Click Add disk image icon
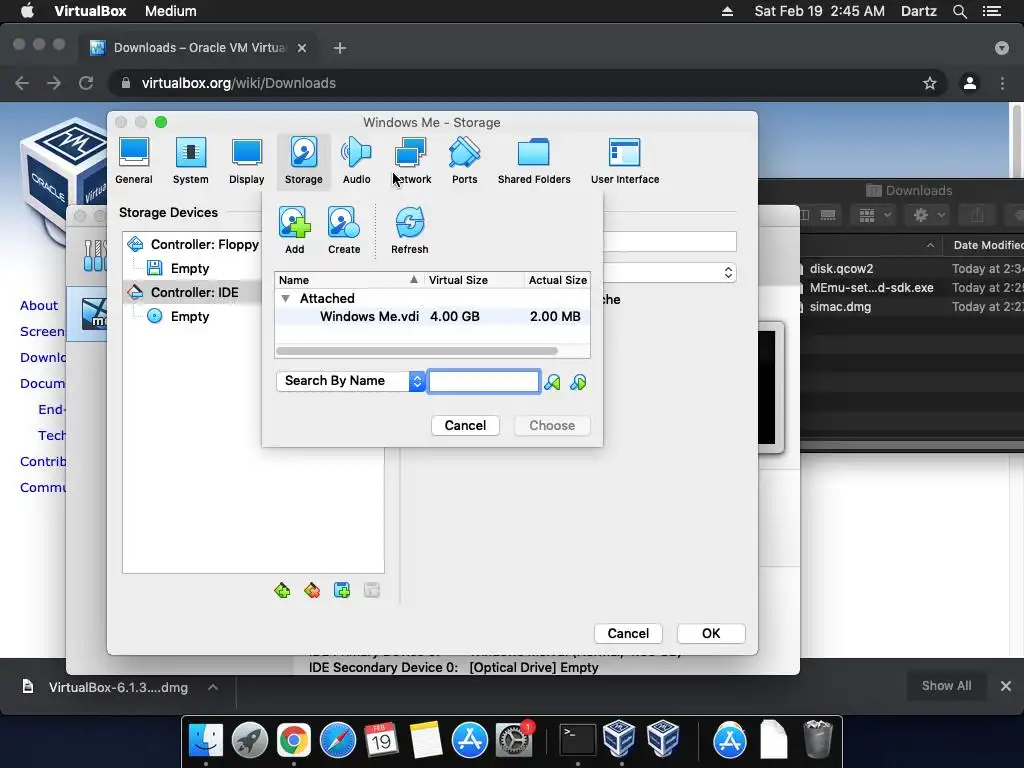1024x768 pixels. [x=295, y=222]
